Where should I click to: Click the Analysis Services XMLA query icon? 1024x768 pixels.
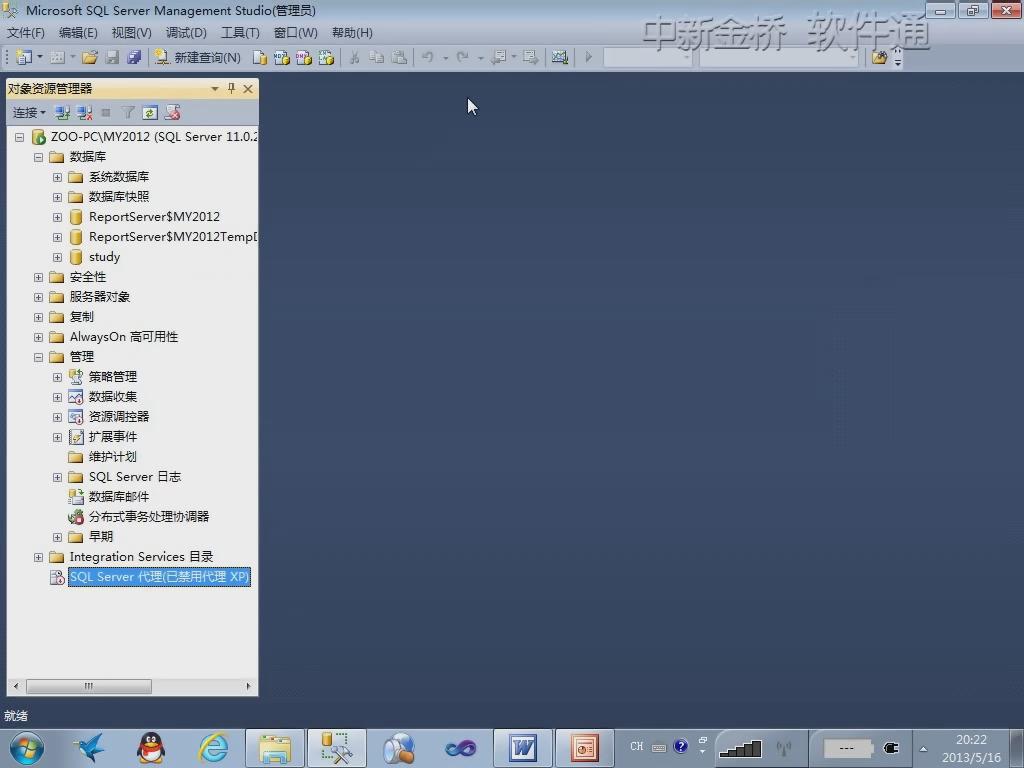[326, 57]
